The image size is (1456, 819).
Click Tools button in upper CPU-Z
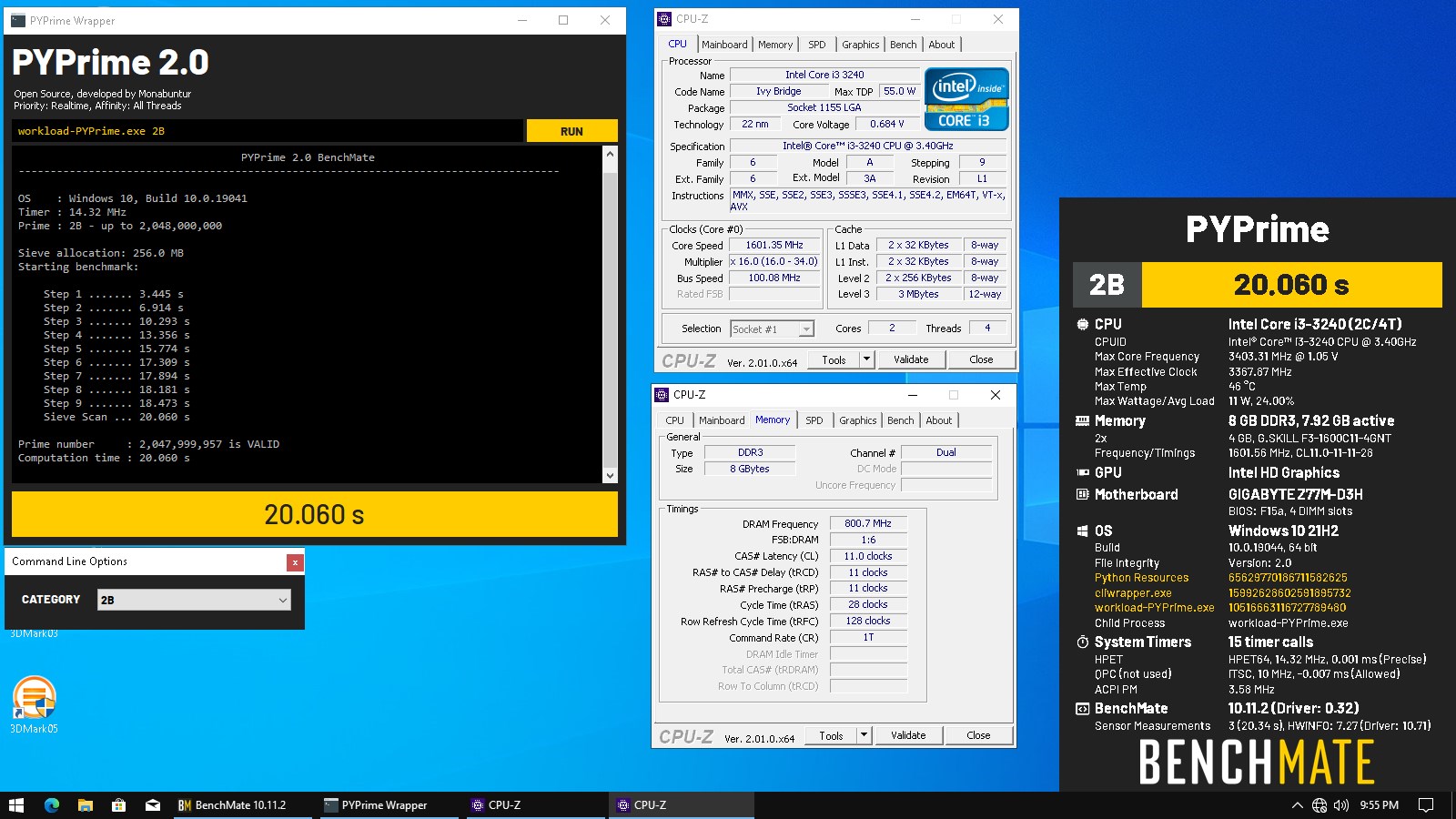[834, 359]
